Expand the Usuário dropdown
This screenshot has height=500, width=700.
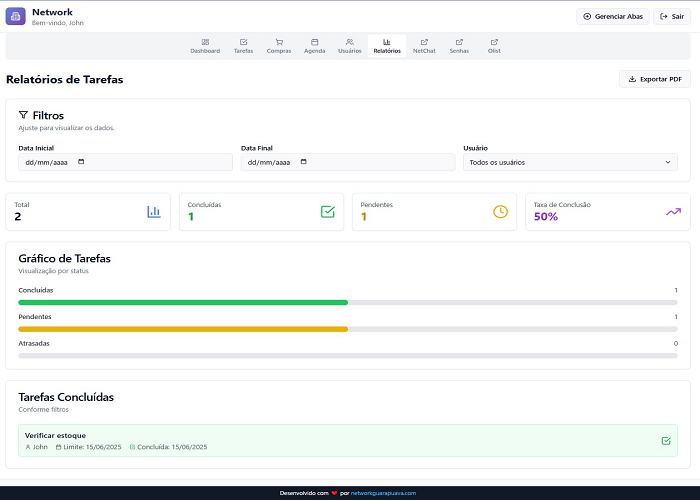click(570, 162)
